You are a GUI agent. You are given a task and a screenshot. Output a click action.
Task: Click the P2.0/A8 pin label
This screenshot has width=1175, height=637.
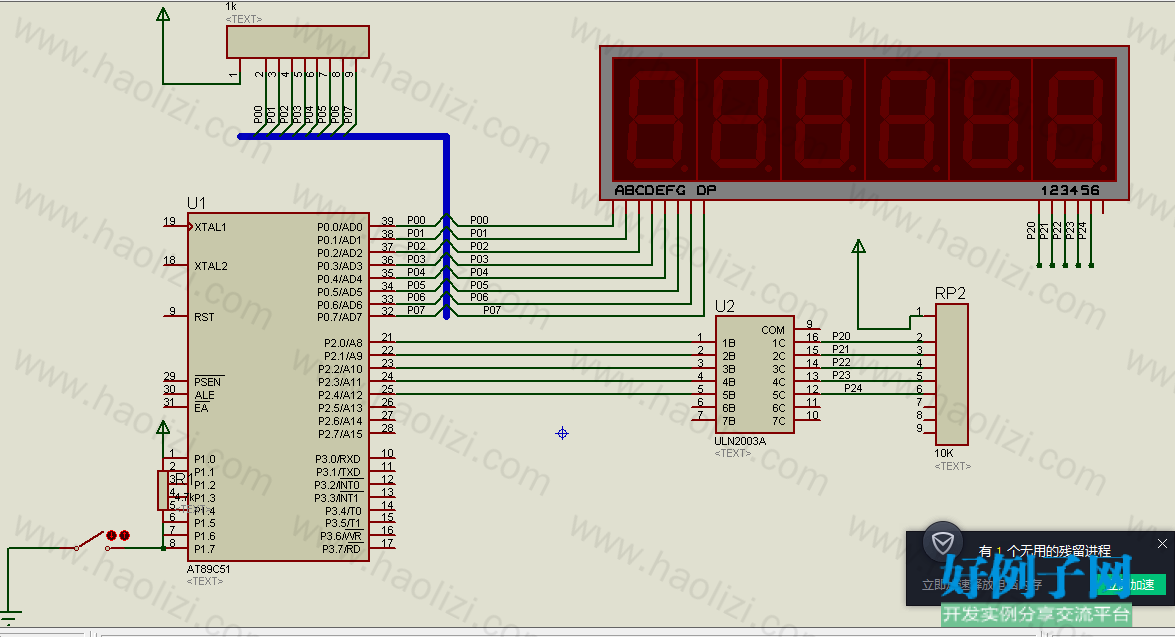point(343,343)
